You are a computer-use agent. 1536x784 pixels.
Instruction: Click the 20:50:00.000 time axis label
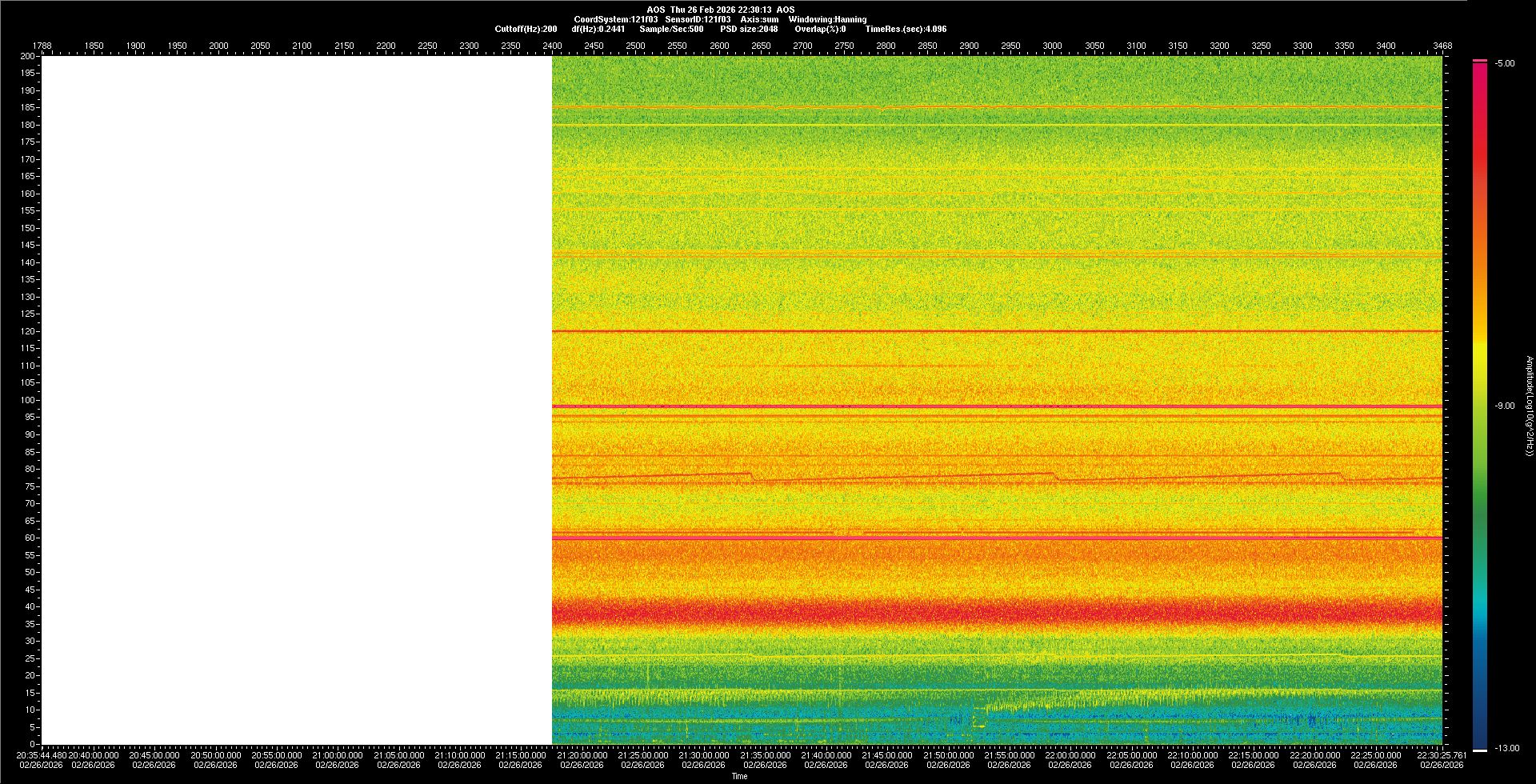[x=215, y=755]
